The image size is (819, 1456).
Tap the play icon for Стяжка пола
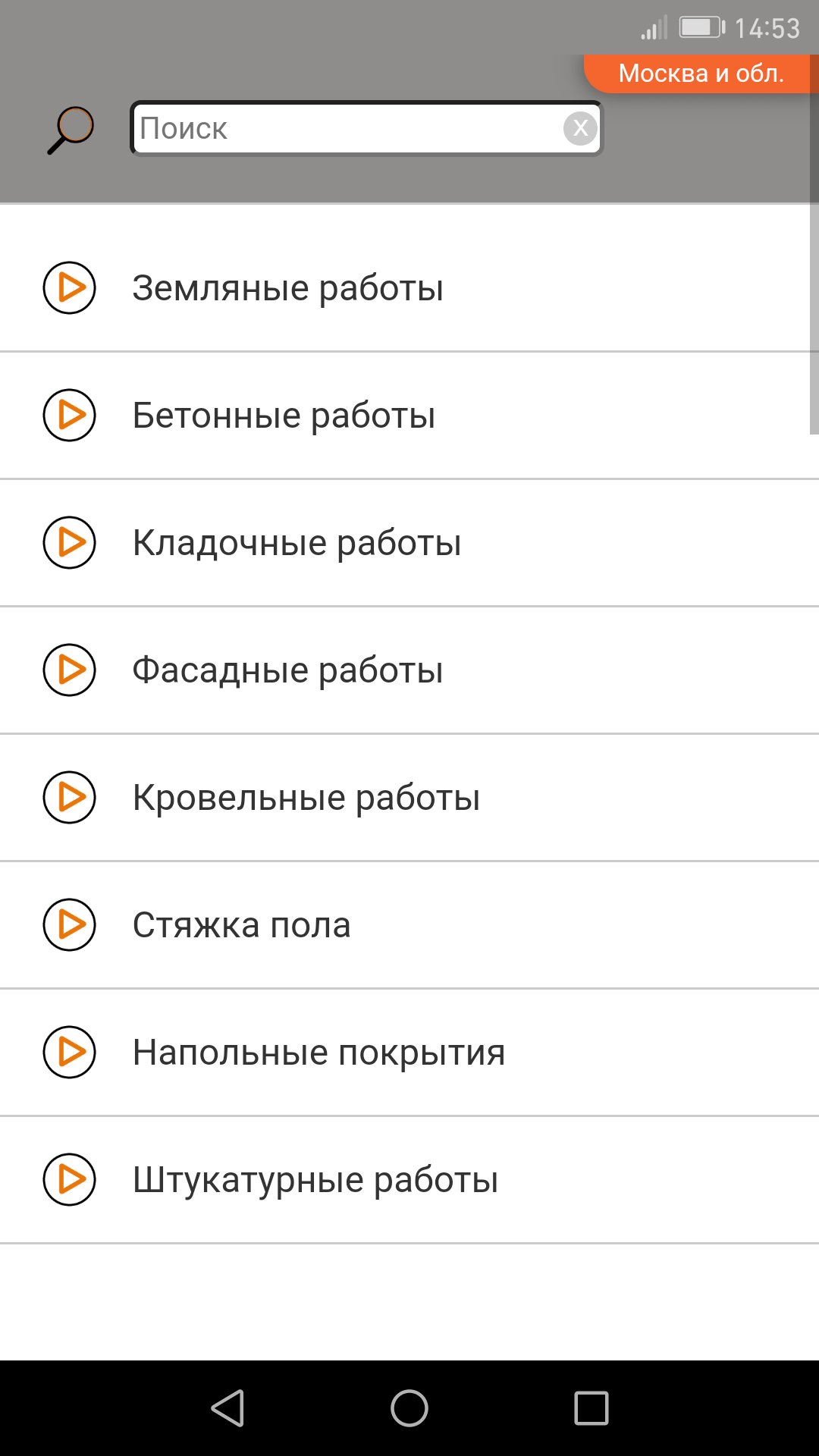click(68, 924)
